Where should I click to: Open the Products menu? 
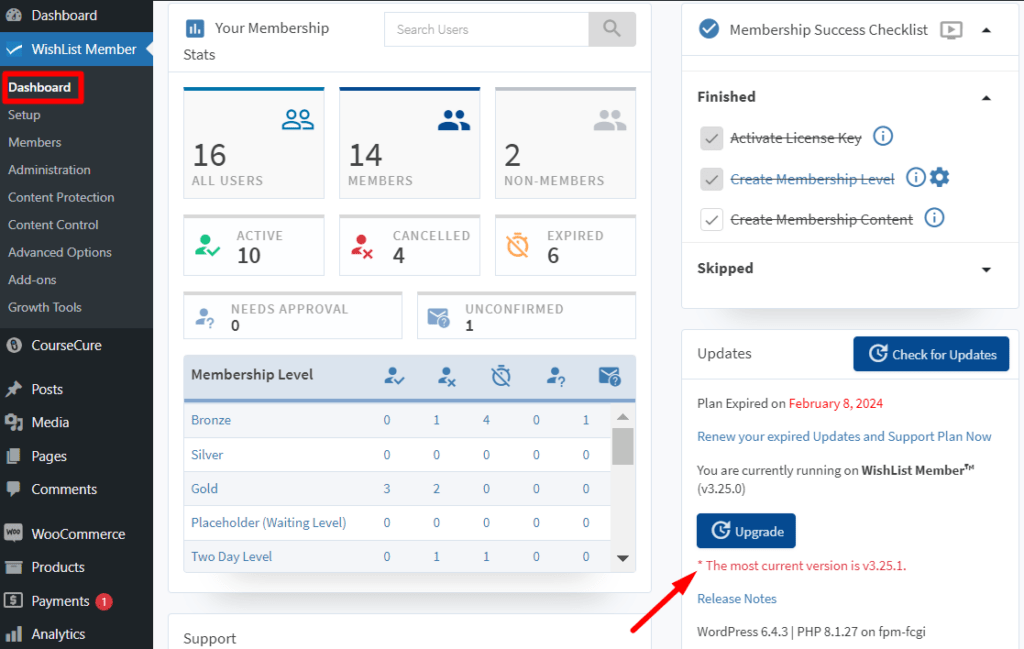57,567
